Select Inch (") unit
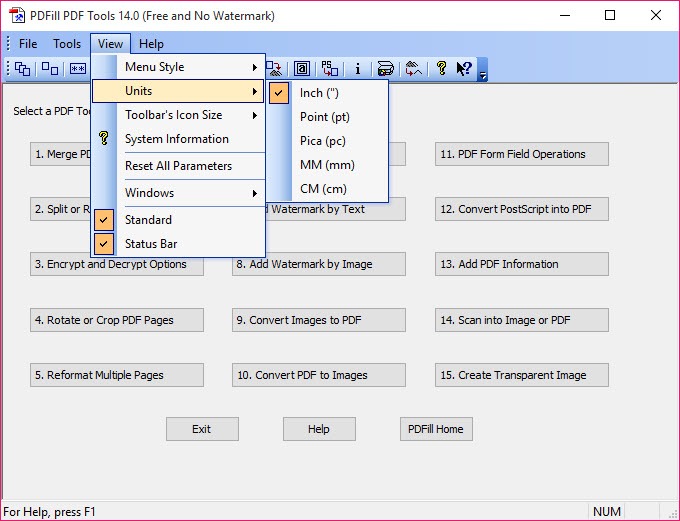The width and height of the screenshot is (680, 521). pyautogui.click(x=328, y=92)
